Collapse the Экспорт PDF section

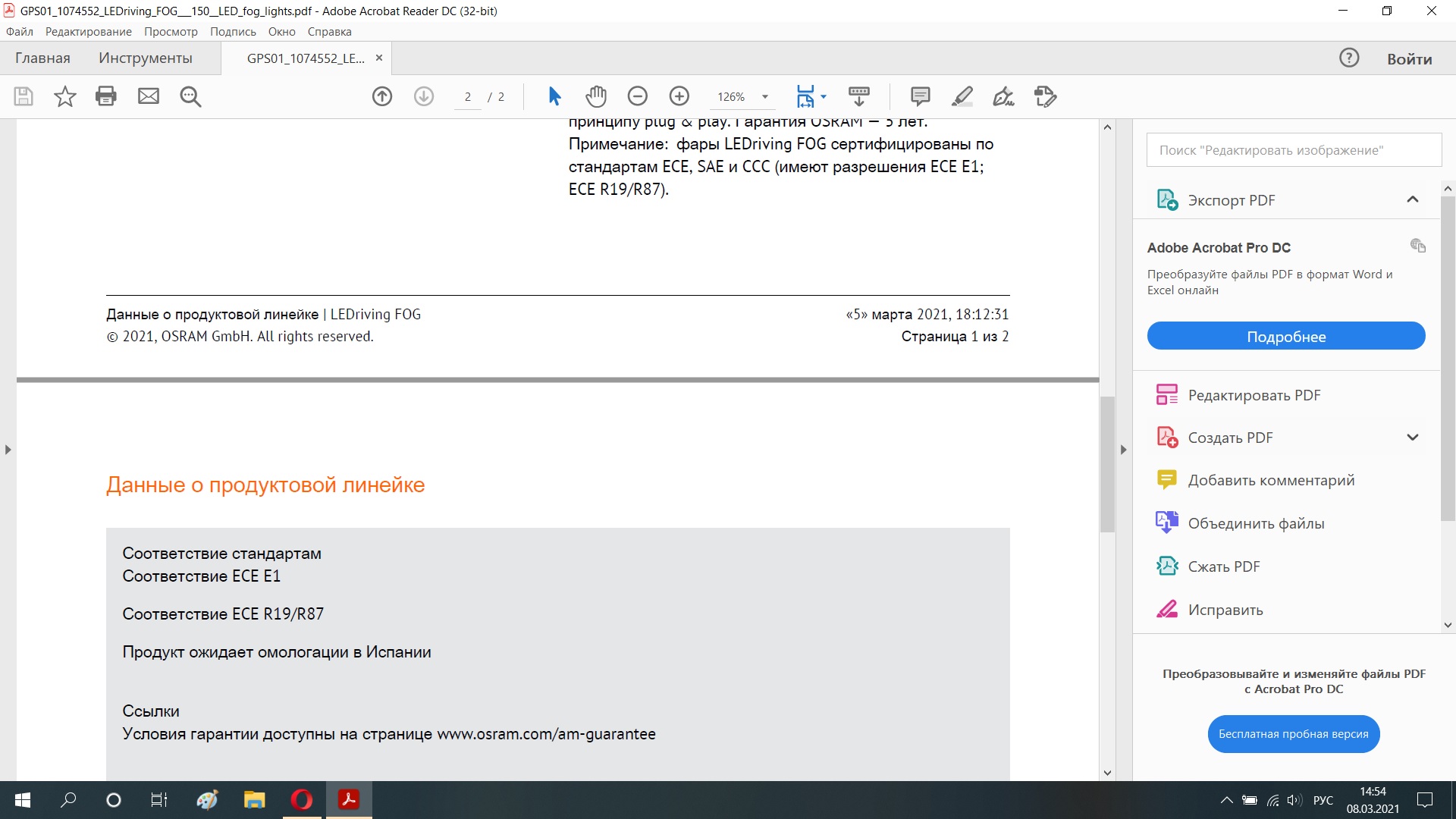(1412, 199)
